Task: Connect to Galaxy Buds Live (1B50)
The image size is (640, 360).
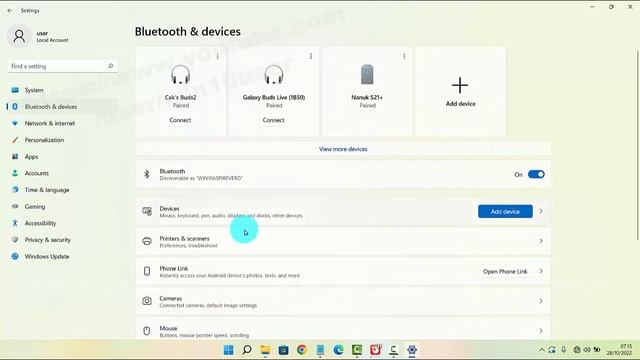Action: pyautogui.click(x=273, y=120)
